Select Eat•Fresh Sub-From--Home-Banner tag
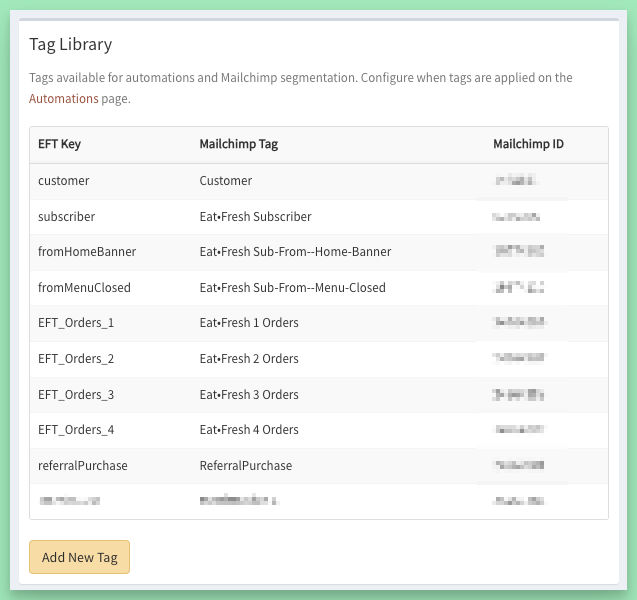Screen dimensions: 637x600 [295, 252]
